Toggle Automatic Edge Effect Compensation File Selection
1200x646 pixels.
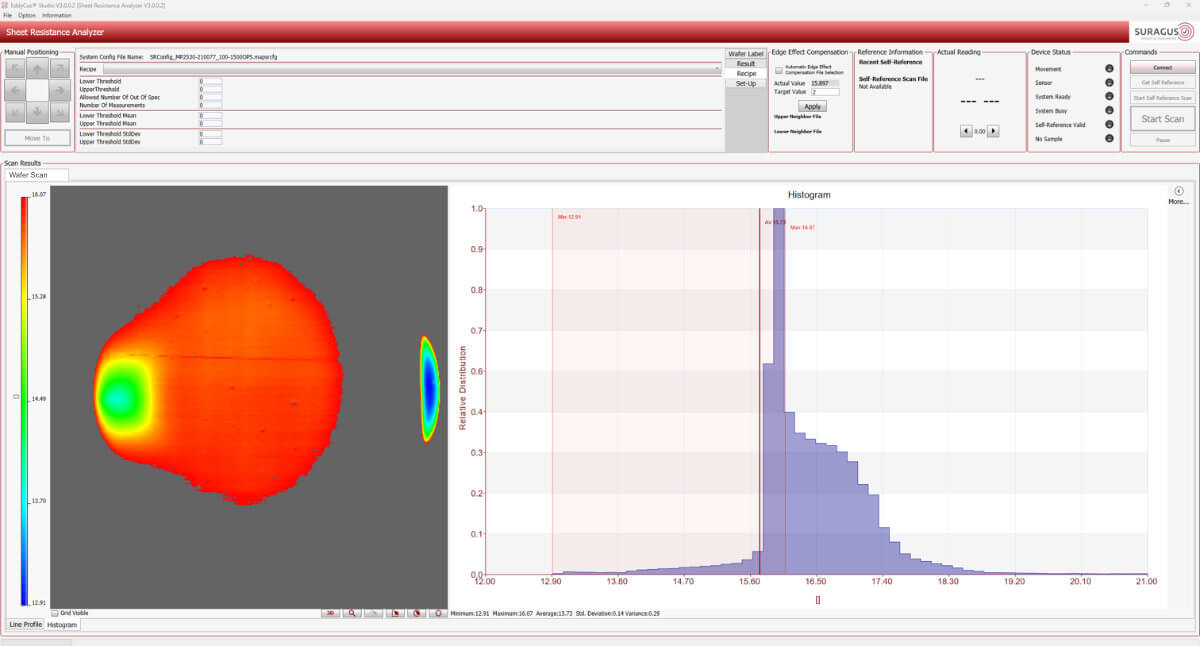tap(780, 70)
